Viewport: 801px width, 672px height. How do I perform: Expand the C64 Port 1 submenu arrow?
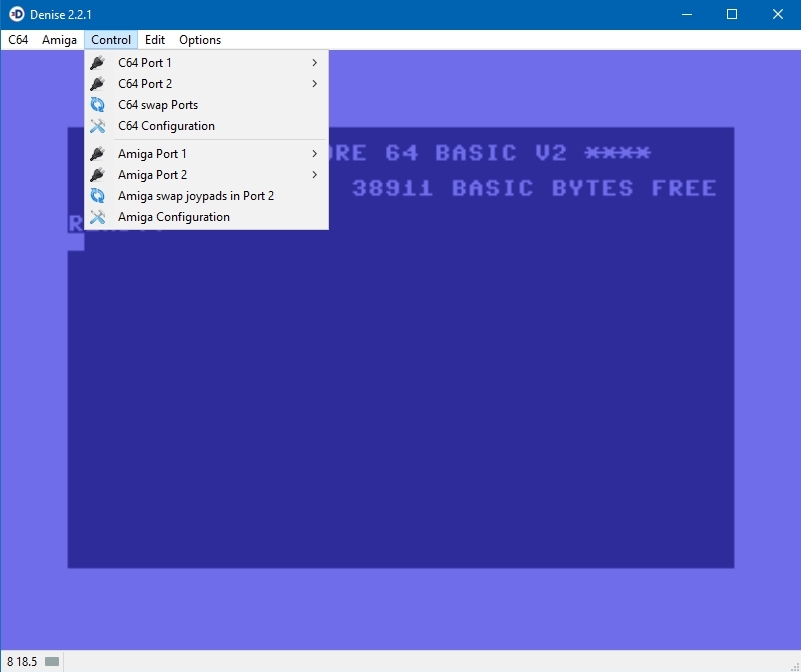(x=315, y=63)
